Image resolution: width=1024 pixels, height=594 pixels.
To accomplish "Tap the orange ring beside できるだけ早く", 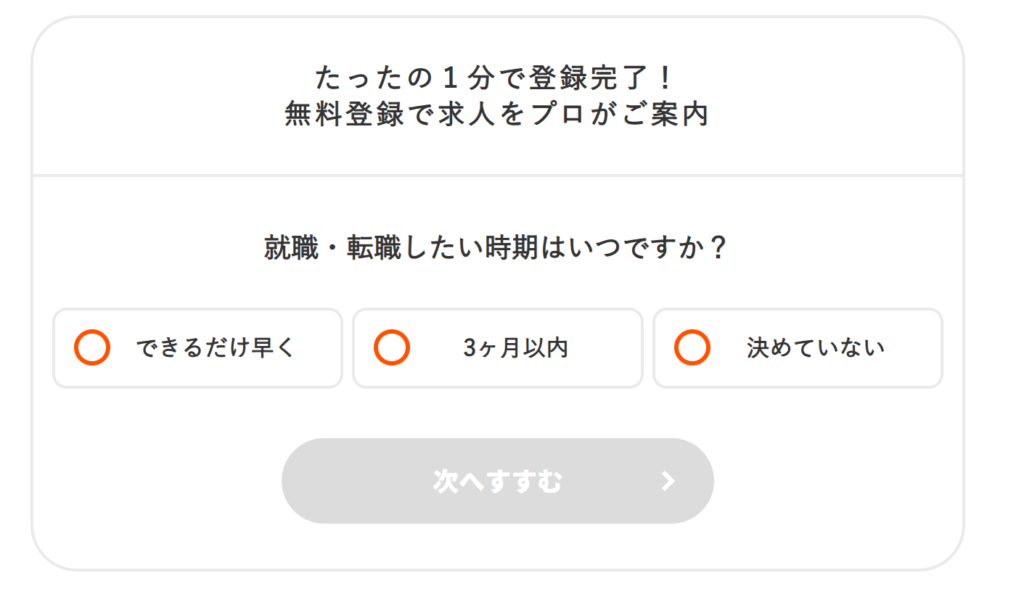I will [92, 348].
